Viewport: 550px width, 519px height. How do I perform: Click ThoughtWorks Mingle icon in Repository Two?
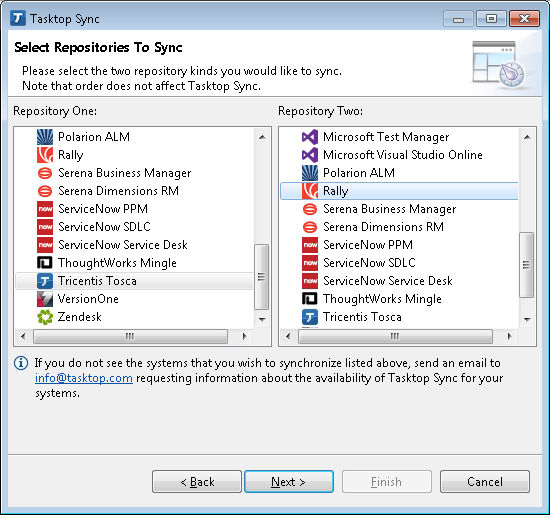[310, 299]
